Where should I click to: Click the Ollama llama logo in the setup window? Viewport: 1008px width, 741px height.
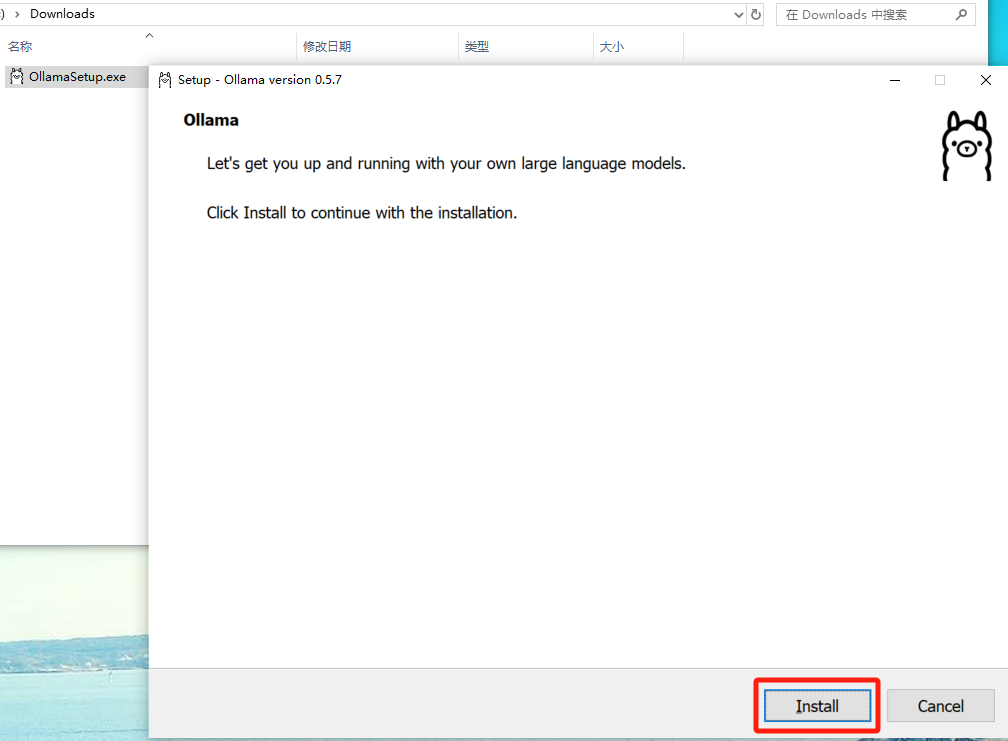tap(966, 146)
